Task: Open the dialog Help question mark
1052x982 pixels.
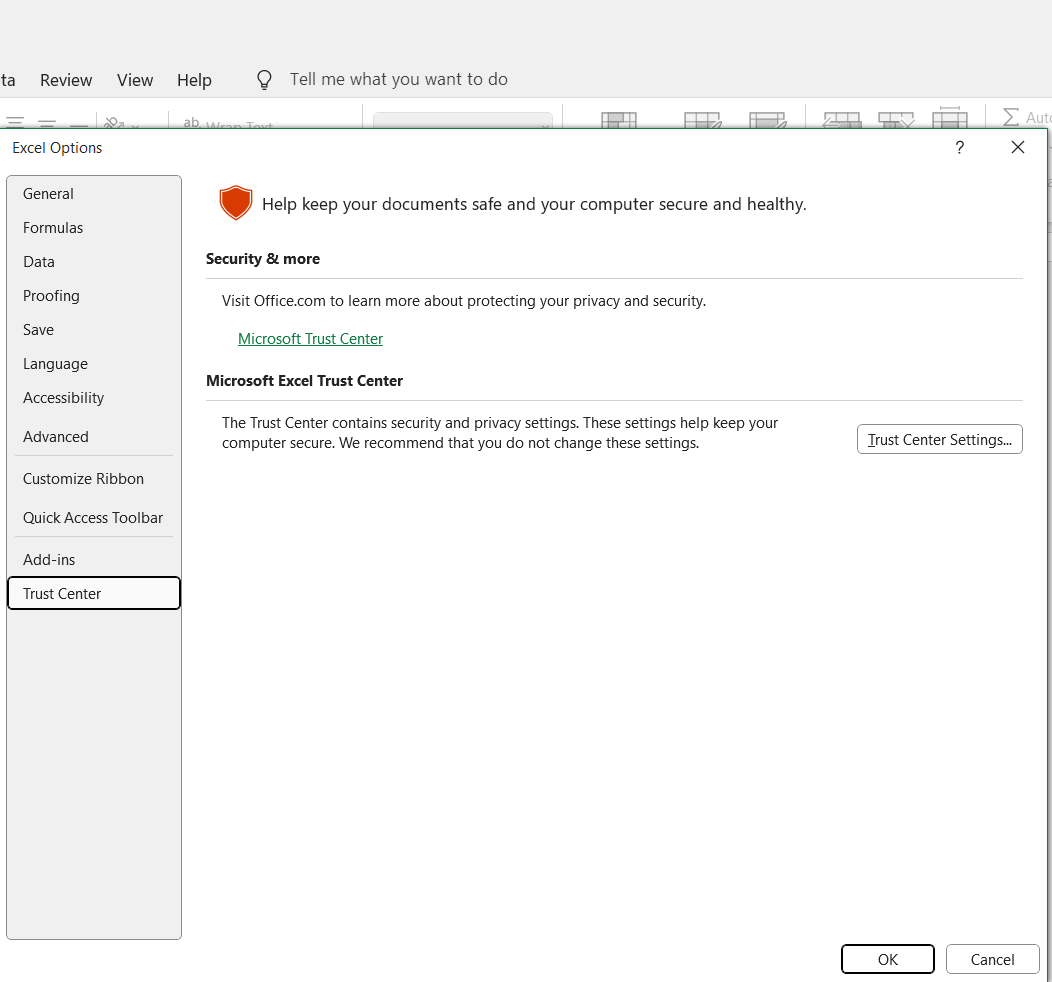Action: coord(959,148)
